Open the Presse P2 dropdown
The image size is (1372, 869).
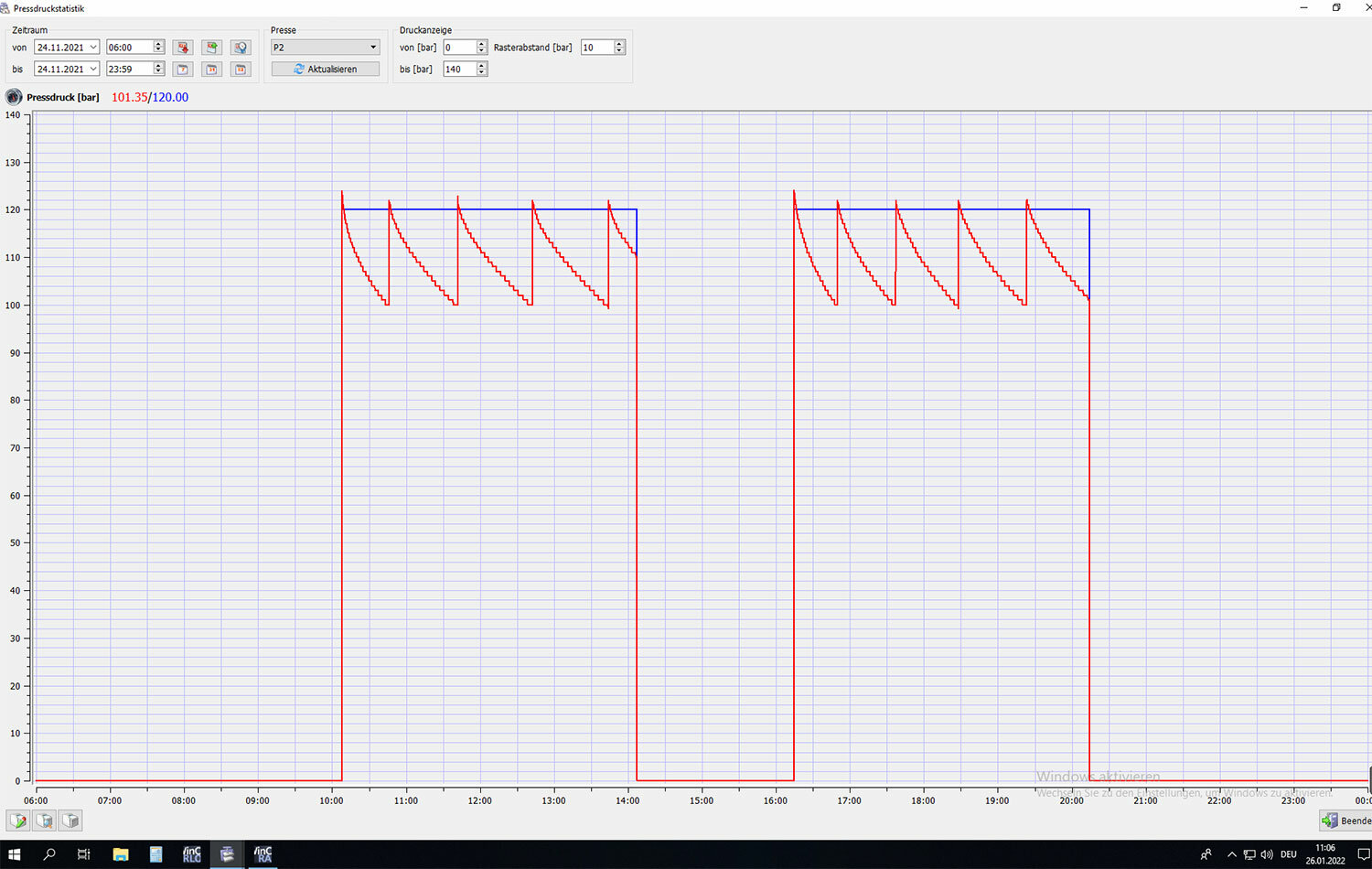(325, 47)
